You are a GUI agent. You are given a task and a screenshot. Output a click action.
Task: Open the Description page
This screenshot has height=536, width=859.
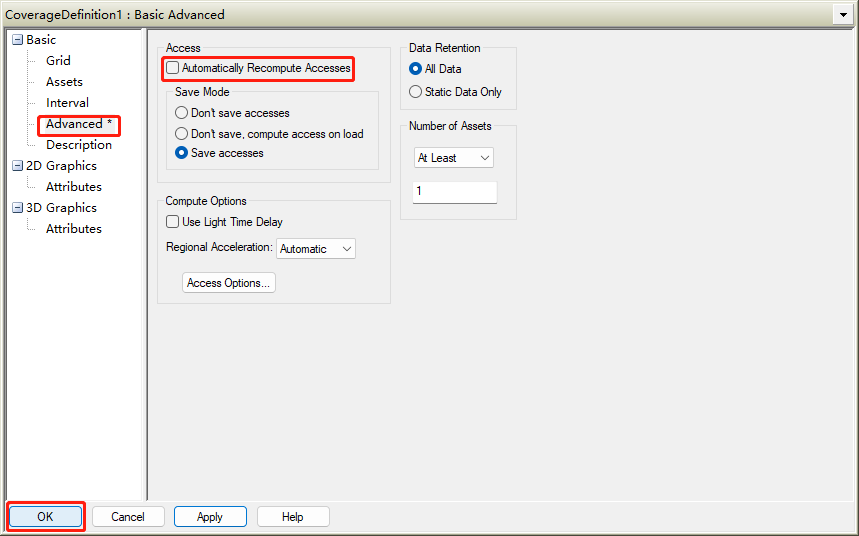[78, 145]
